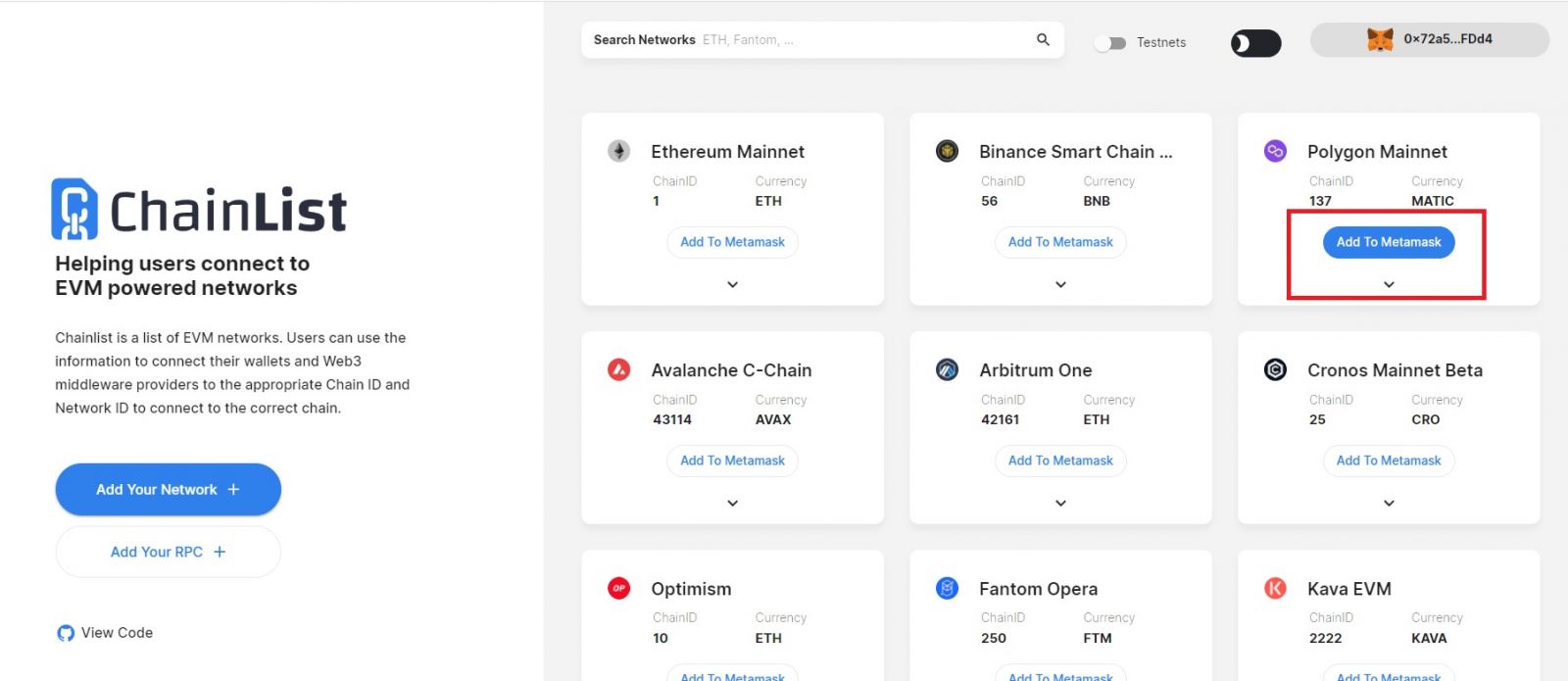Expand the Polygon Mainnet card details
This screenshot has height=681, width=1568.
coord(1389,284)
